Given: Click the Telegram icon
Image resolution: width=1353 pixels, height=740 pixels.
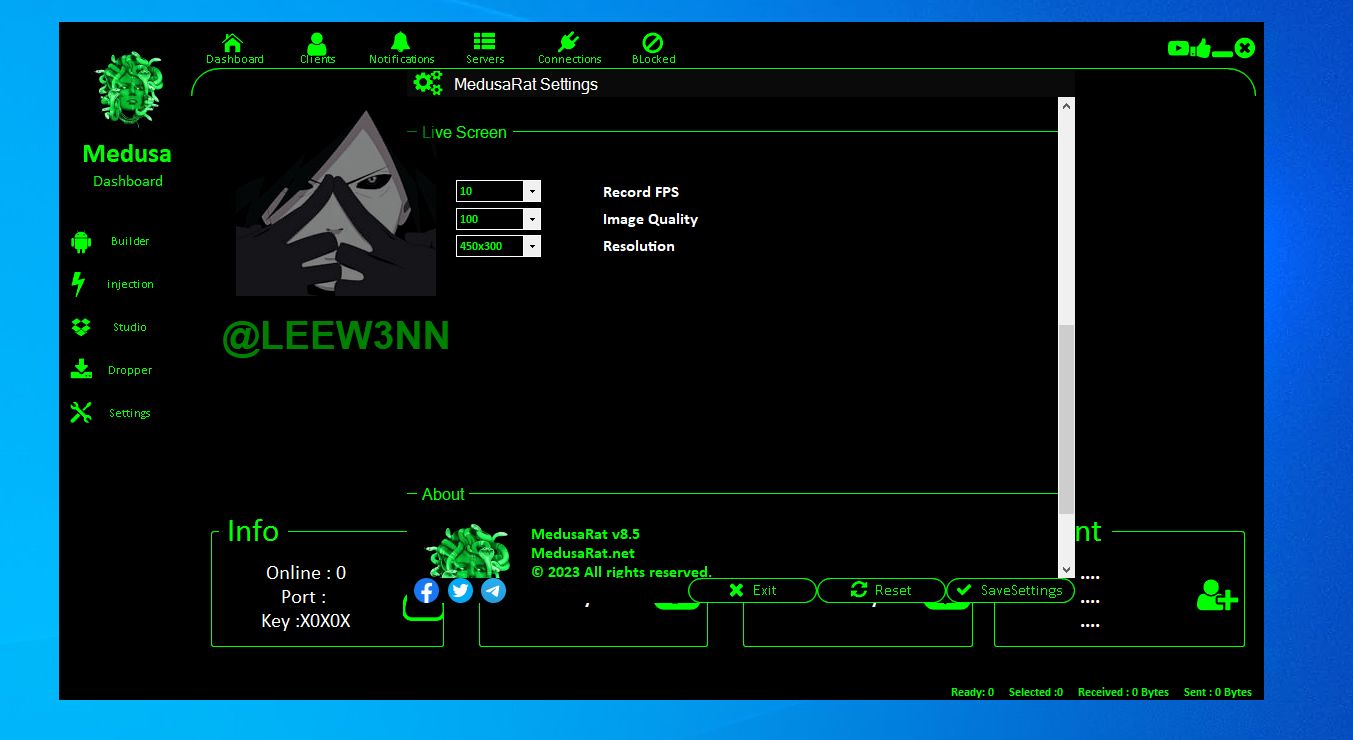Looking at the screenshot, I should click(x=493, y=590).
